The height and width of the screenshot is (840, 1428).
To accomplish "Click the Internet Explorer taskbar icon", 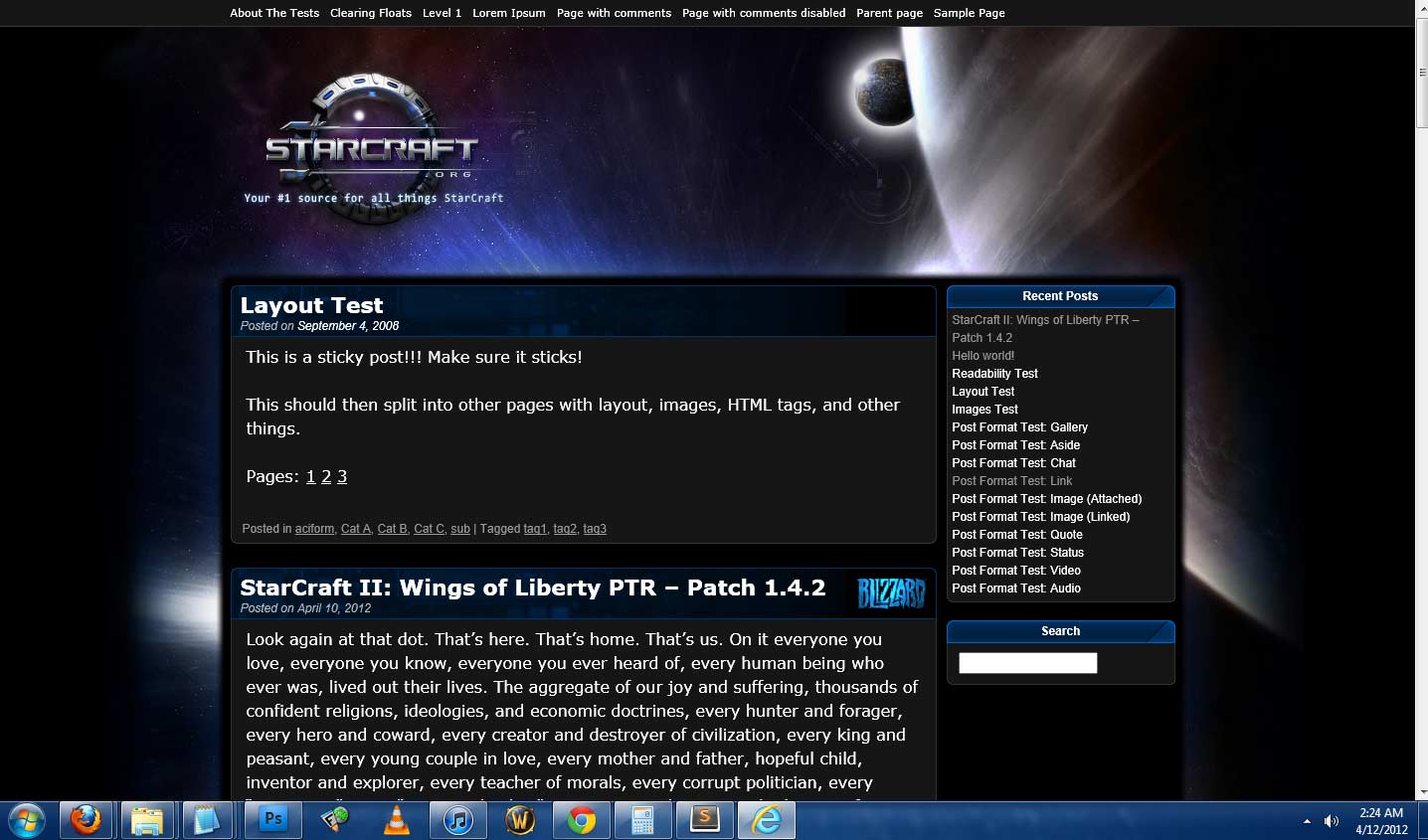I will point(766,821).
